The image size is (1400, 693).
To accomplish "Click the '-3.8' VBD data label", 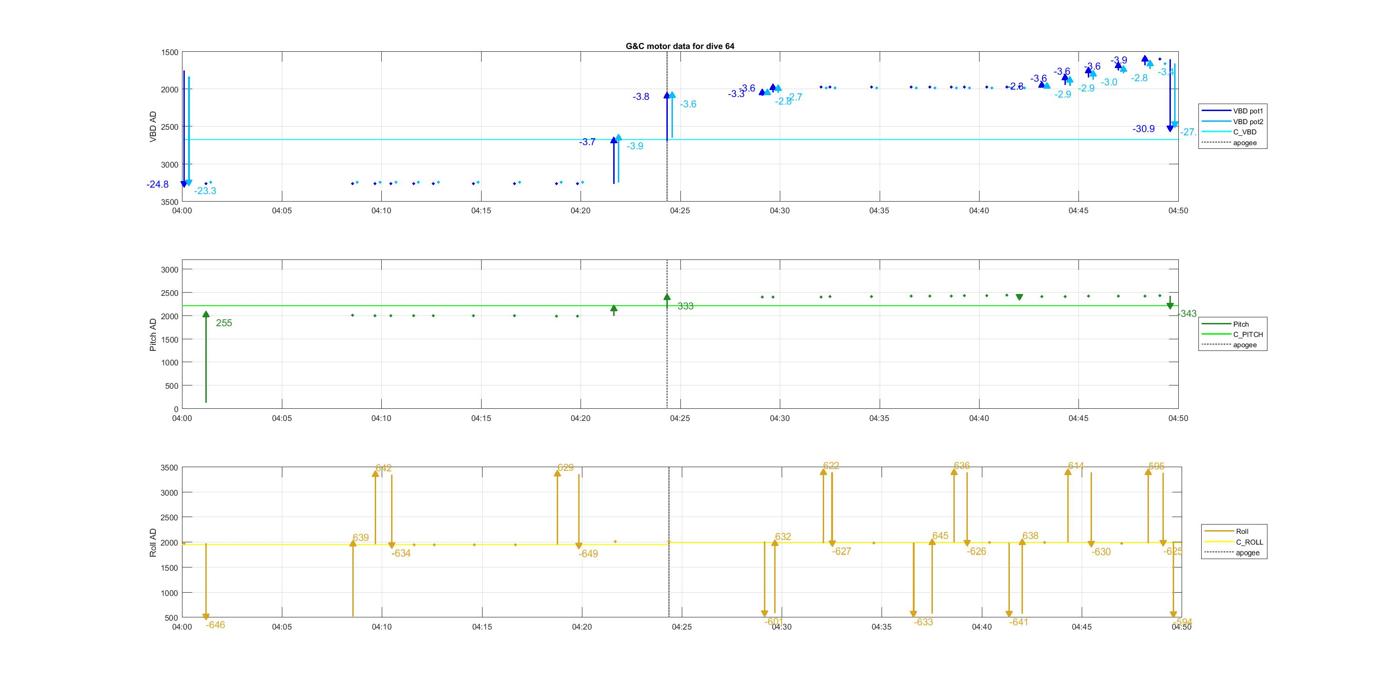I will point(641,97).
